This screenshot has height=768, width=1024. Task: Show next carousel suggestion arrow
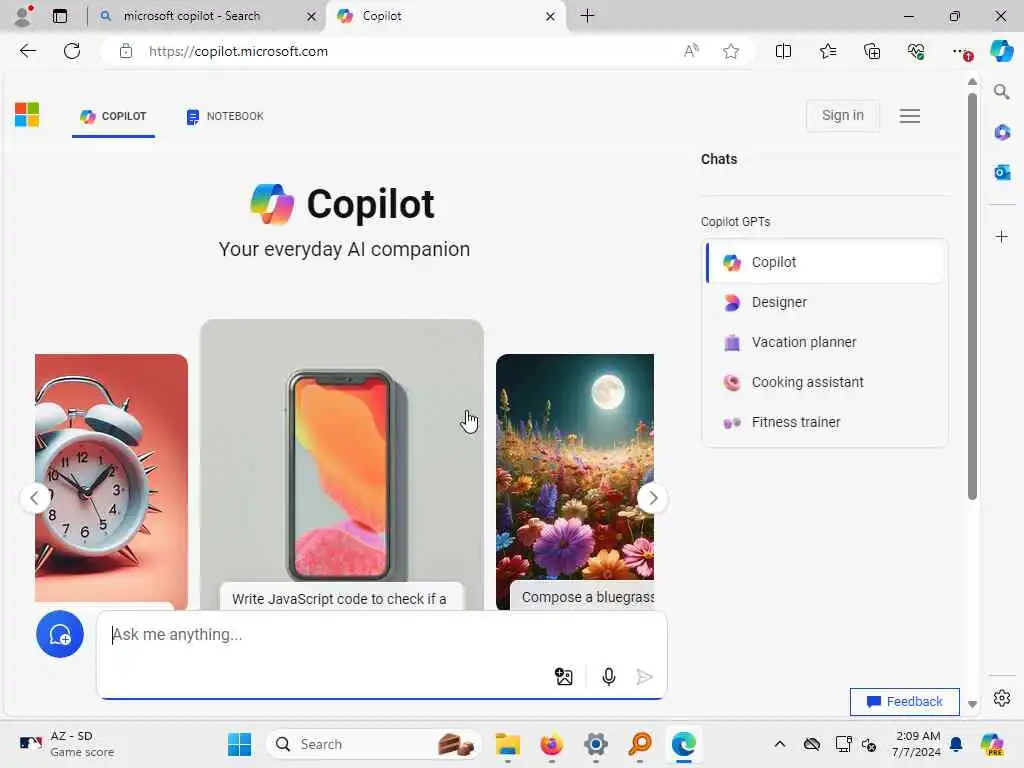point(652,498)
